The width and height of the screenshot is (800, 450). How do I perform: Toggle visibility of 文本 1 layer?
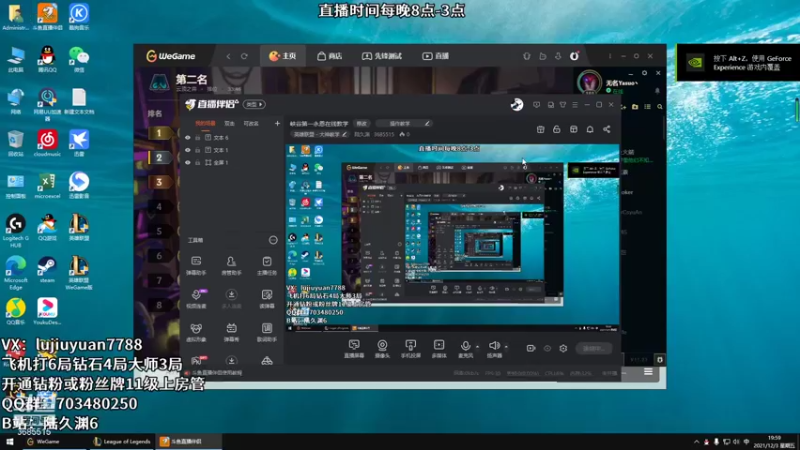coord(188,150)
